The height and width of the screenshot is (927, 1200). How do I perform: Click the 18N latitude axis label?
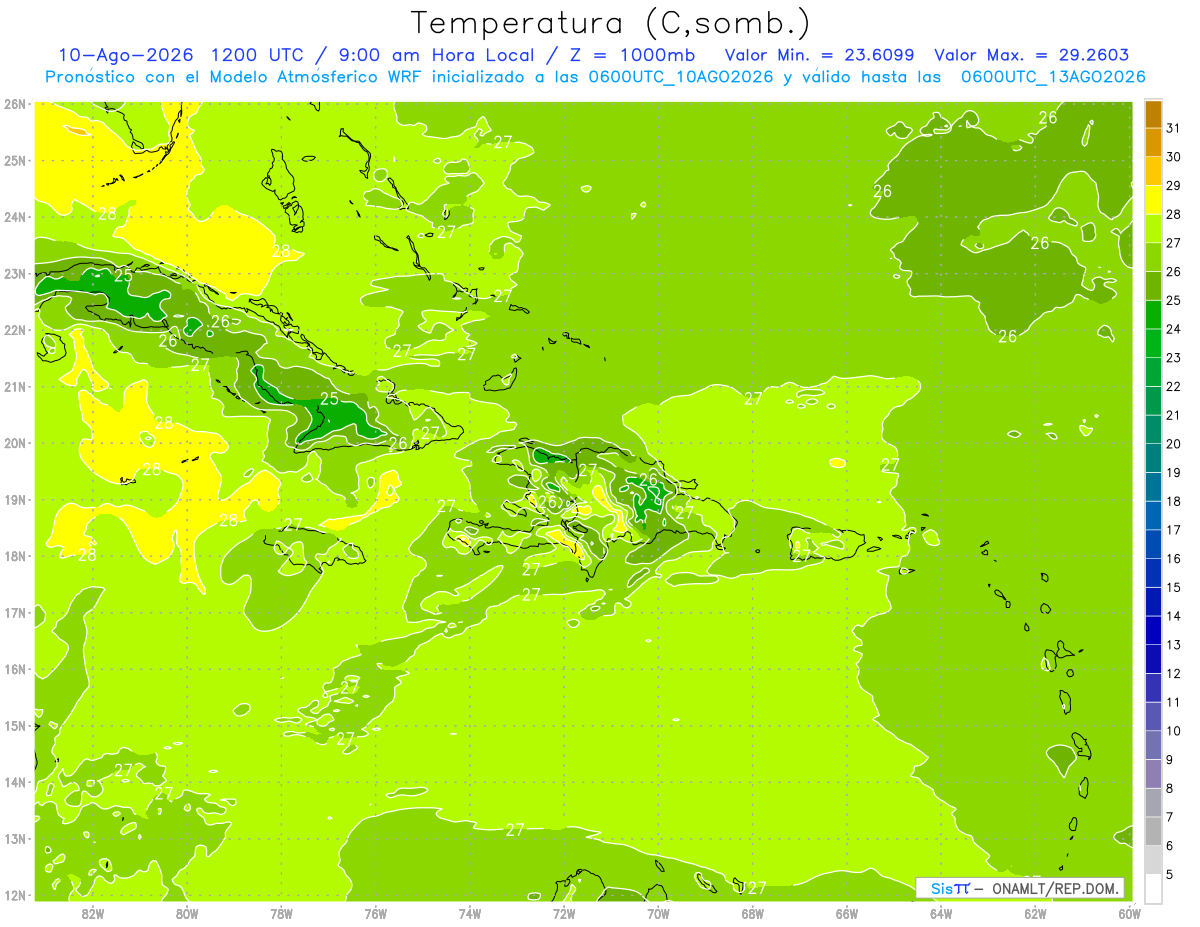pos(14,556)
